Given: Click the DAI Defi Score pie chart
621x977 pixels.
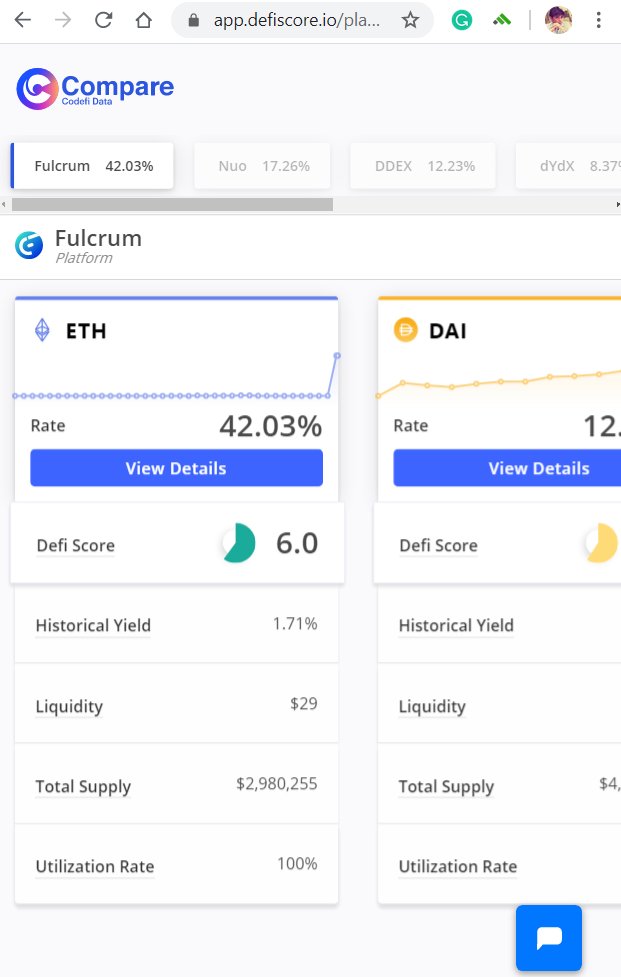Looking at the screenshot, I should tap(601, 543).
